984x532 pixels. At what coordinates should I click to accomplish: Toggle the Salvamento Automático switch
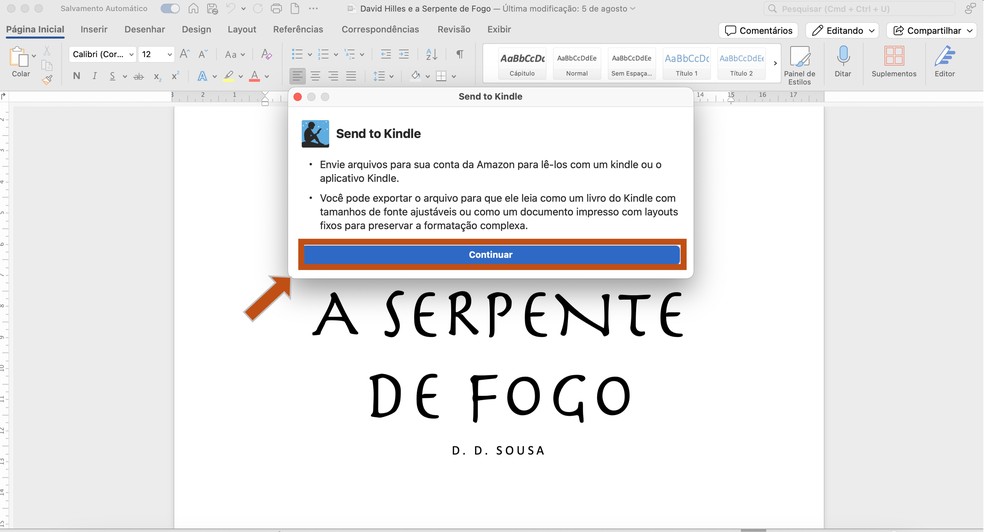[x=170, y=9]
